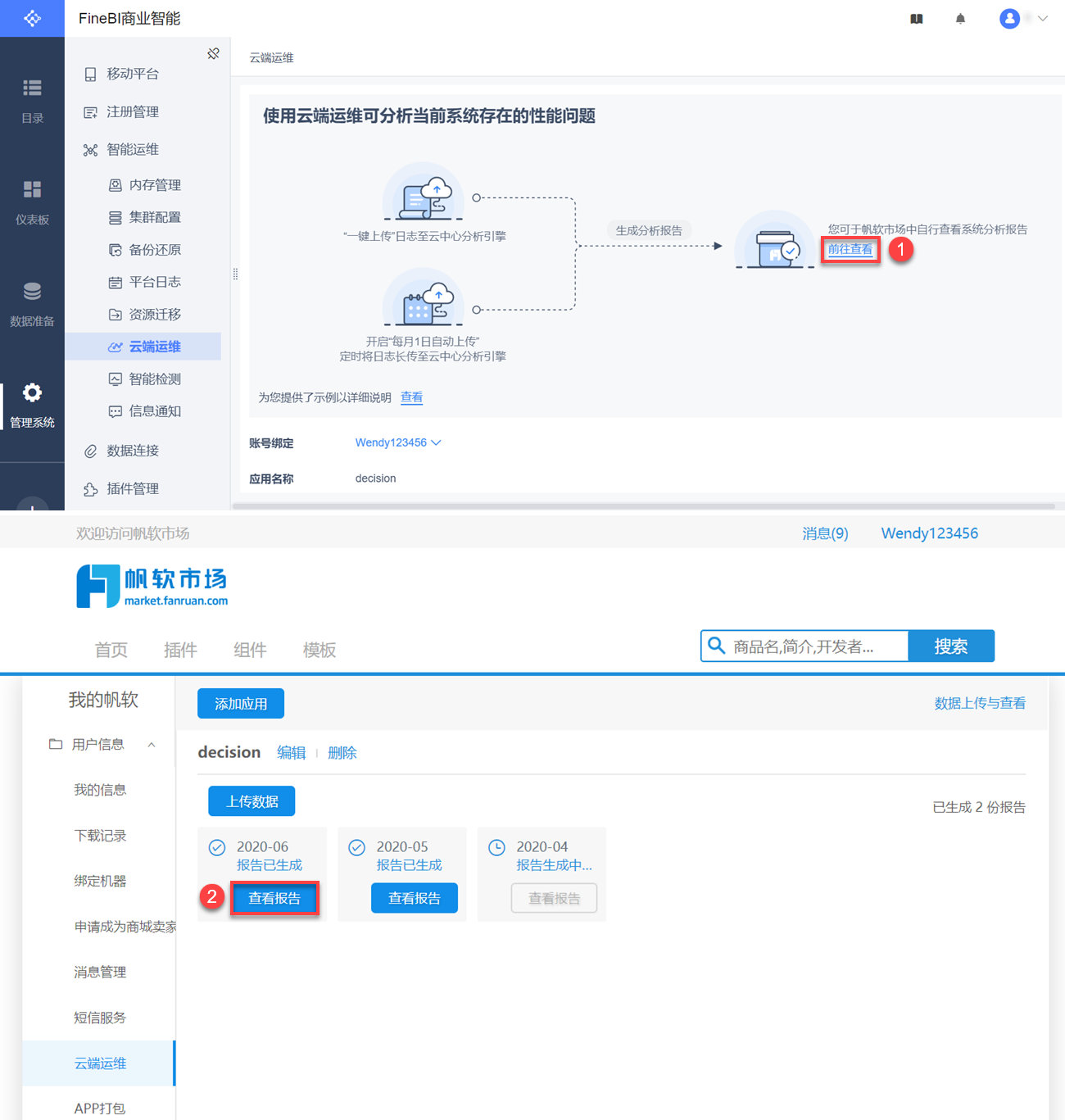Go to 插件 tab in market
Screen dimensions: 1065x1120
click(x=180, y=650)
